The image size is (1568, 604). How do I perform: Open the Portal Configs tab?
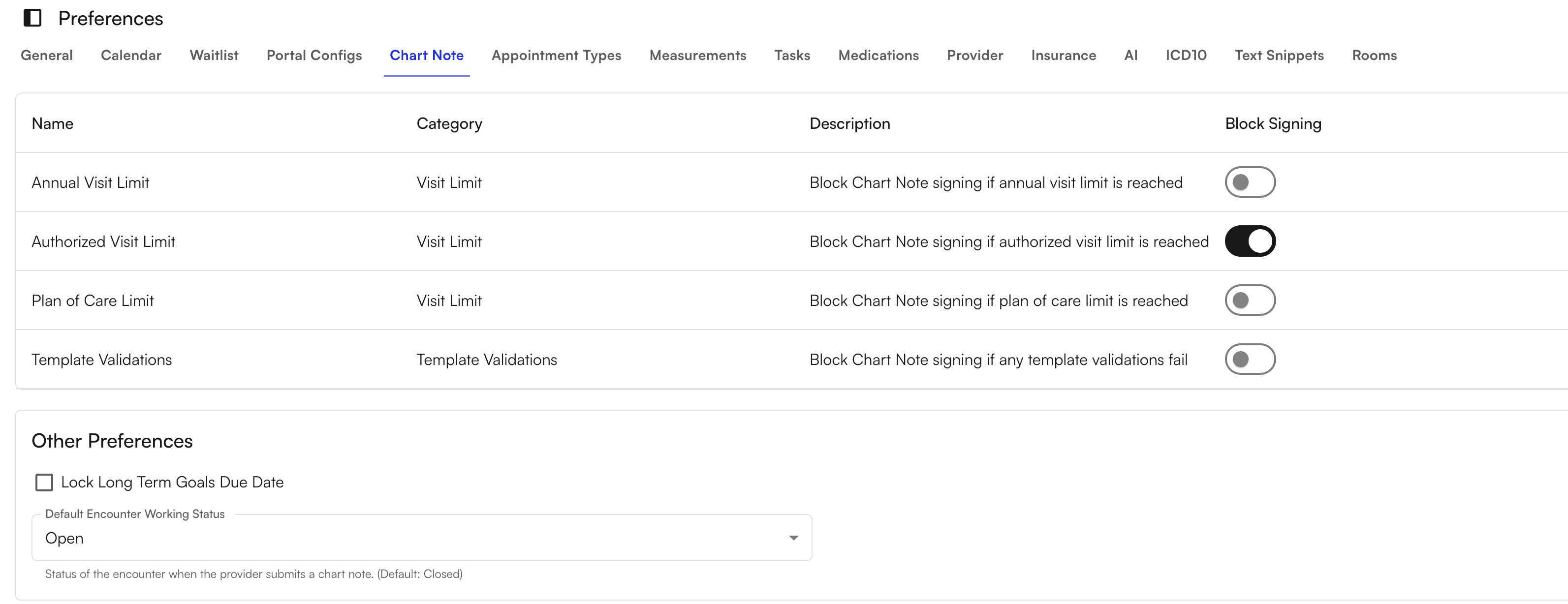tap(314, 56)
